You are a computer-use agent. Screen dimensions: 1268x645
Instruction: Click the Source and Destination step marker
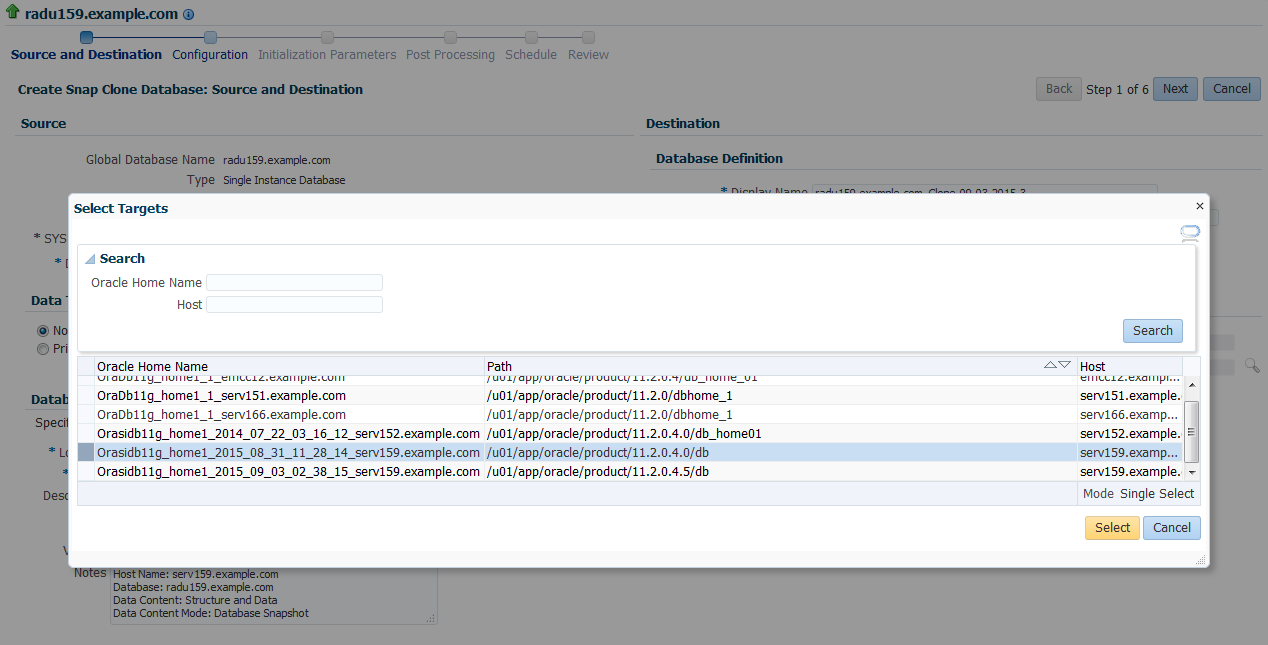[86, 37]
